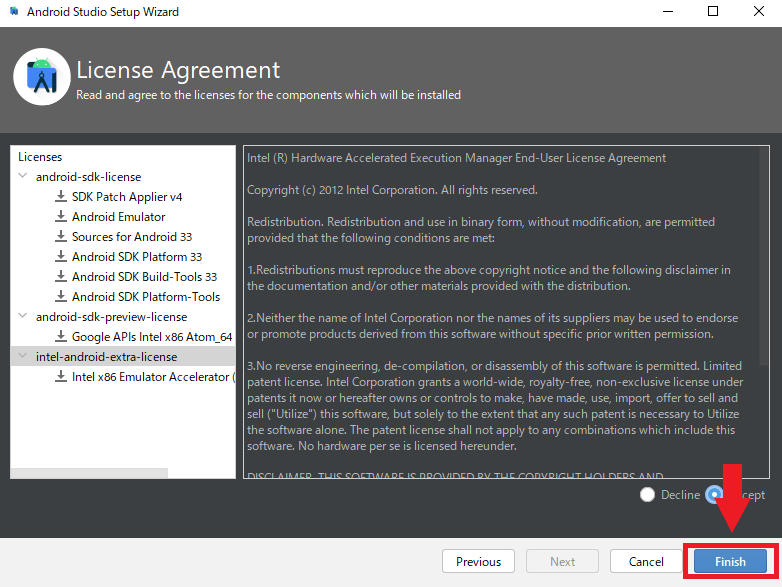Image resolution: width=782 pixels, height=587 pixels.
Task: Click the license text vertical scrollbar
Action: (764, 257)
